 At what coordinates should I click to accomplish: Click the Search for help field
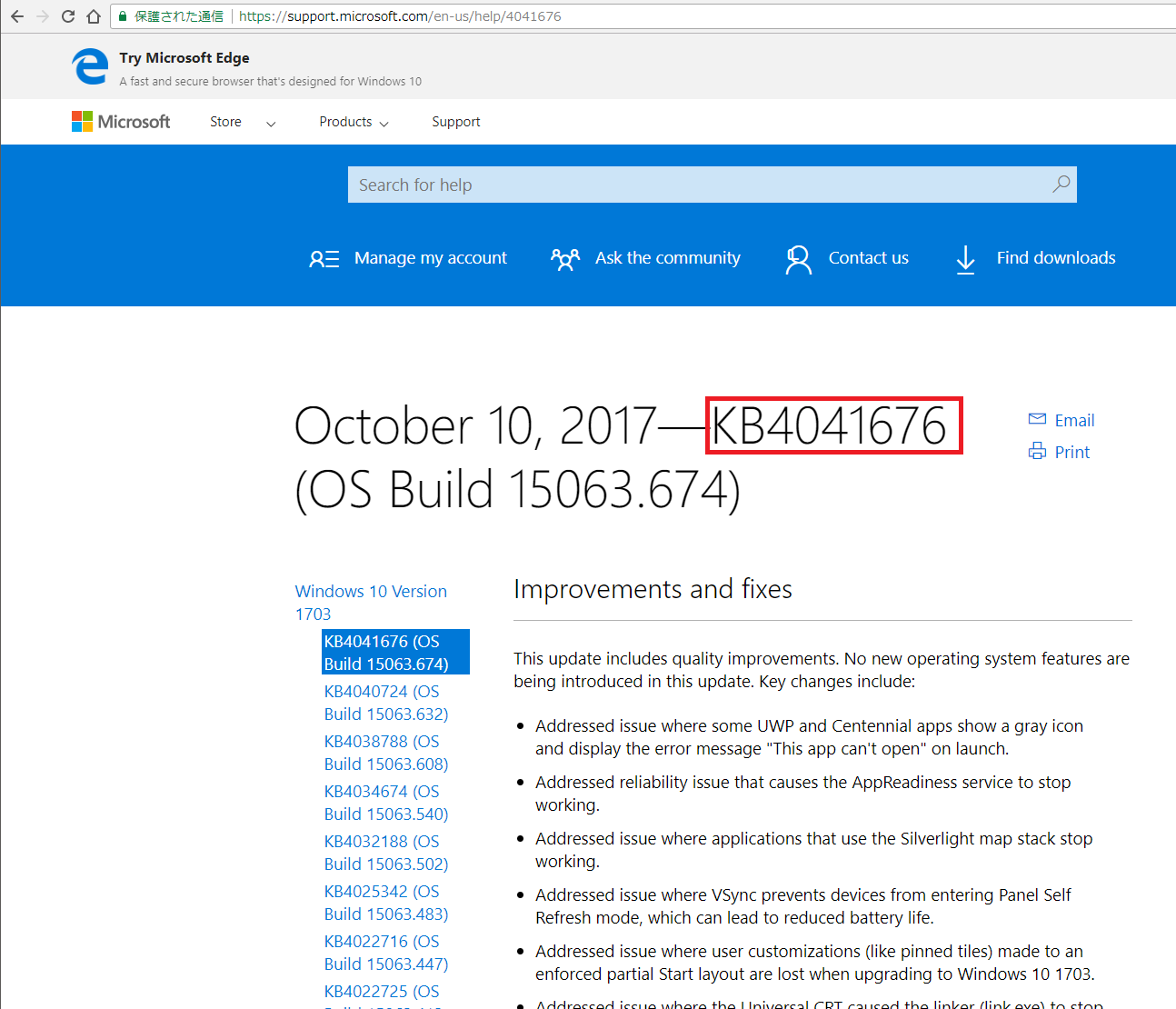pos(713,185)
